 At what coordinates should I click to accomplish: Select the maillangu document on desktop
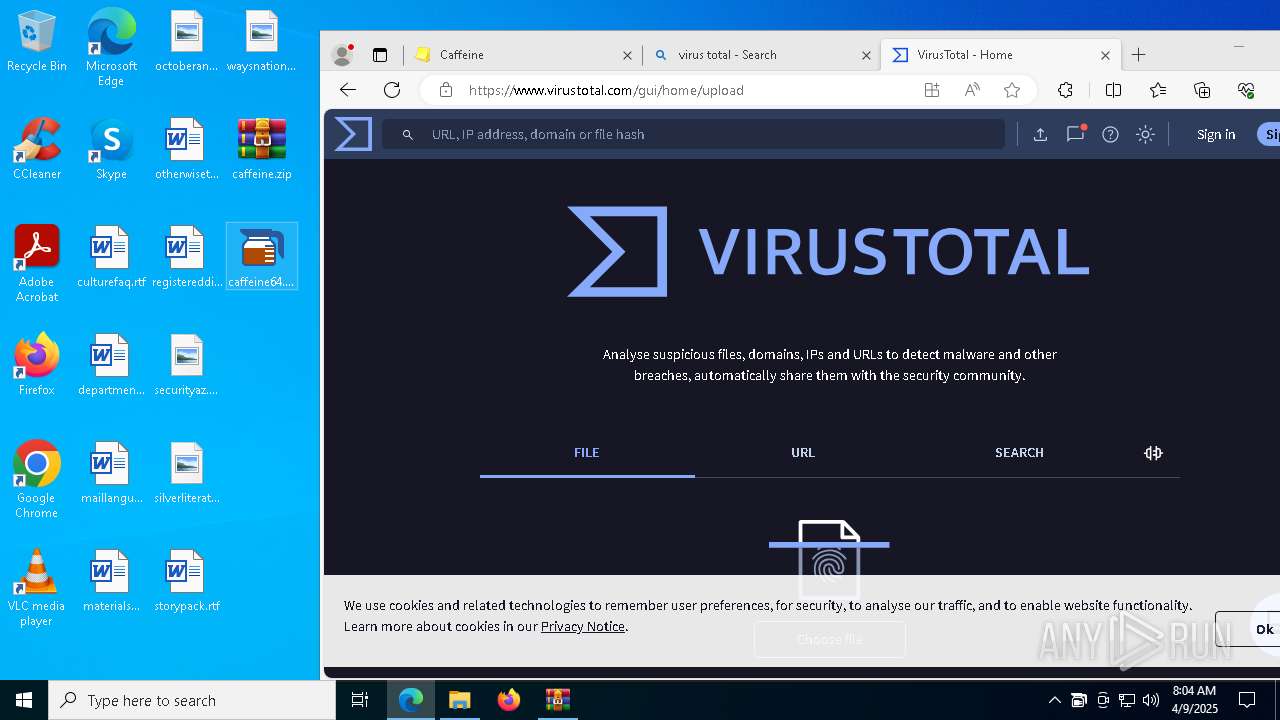tap(111, 473)
